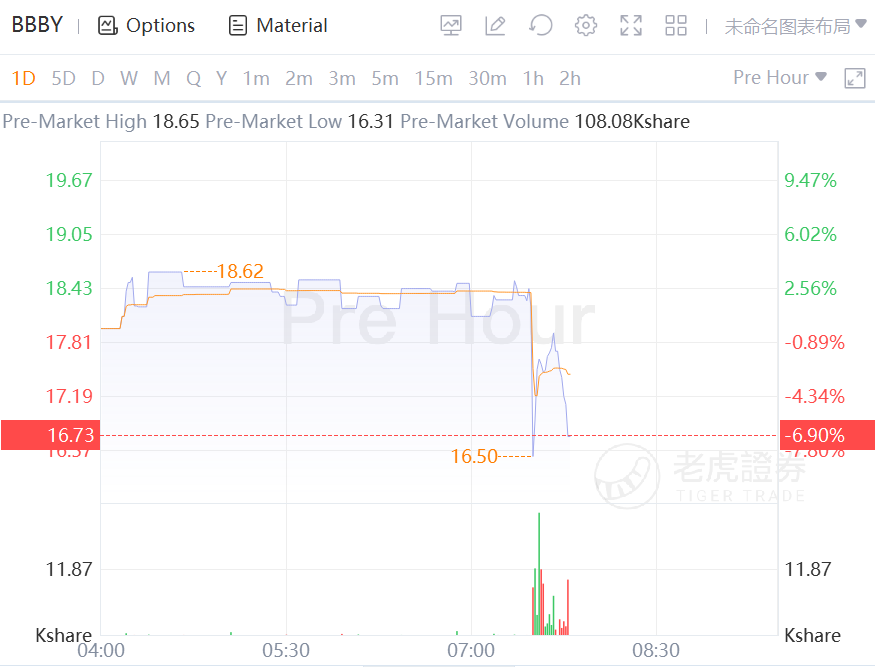Image resolution: width=875 pixels, height=667 pixels.
Task: Click the Options icon next to BBBY
Action: click(108, 26)
